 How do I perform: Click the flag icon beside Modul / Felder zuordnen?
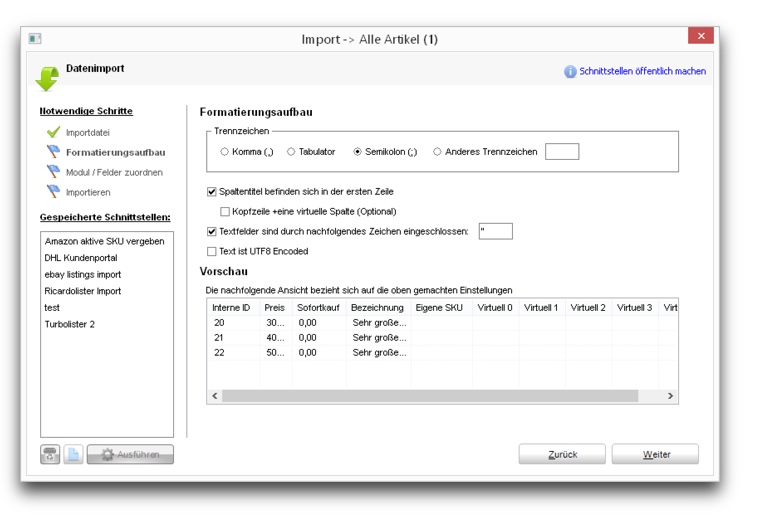[53, 171]
